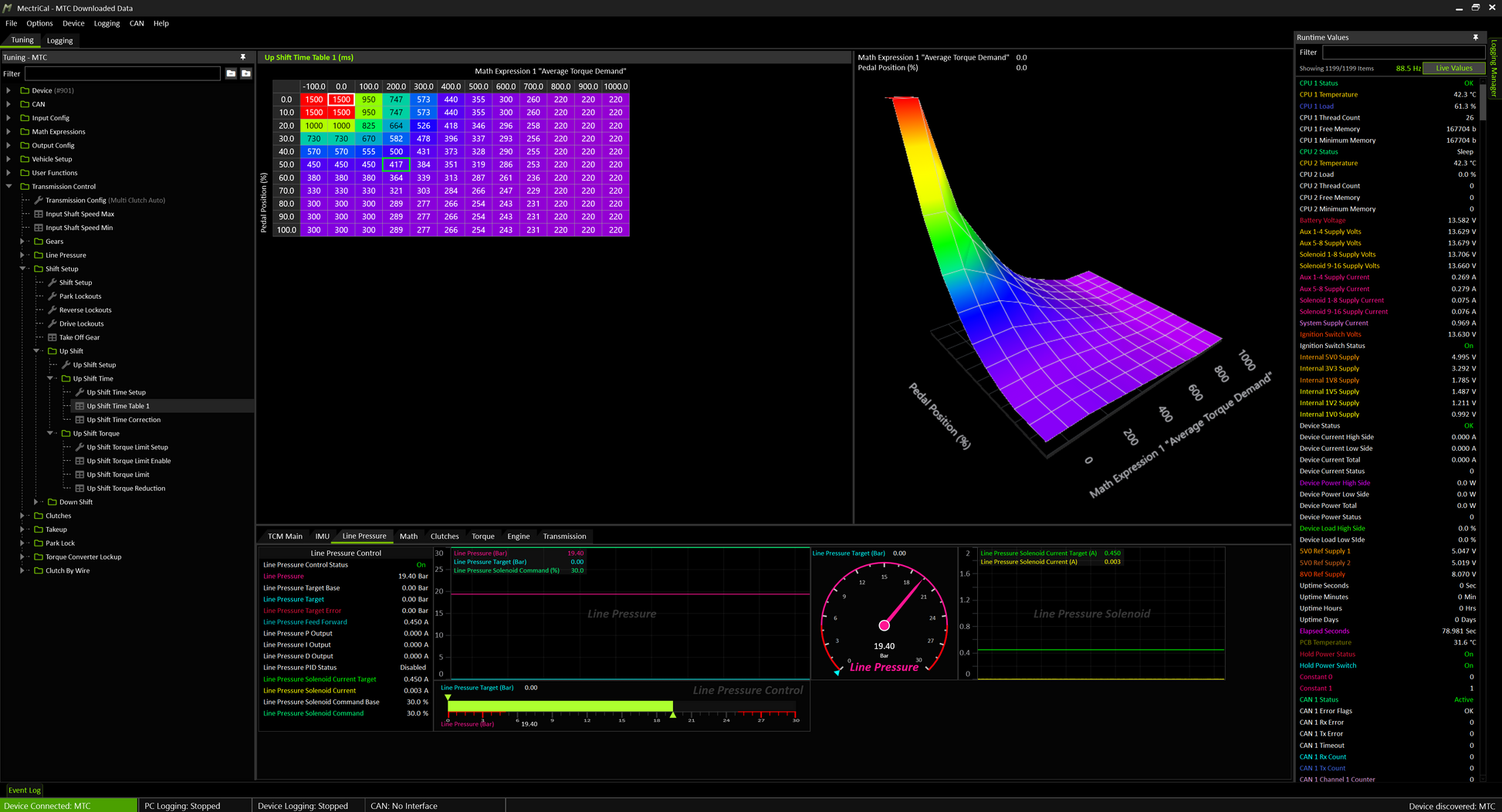
Task: Click the collapse-all folders icon beside Filter
Action: [x=231, y=73]
